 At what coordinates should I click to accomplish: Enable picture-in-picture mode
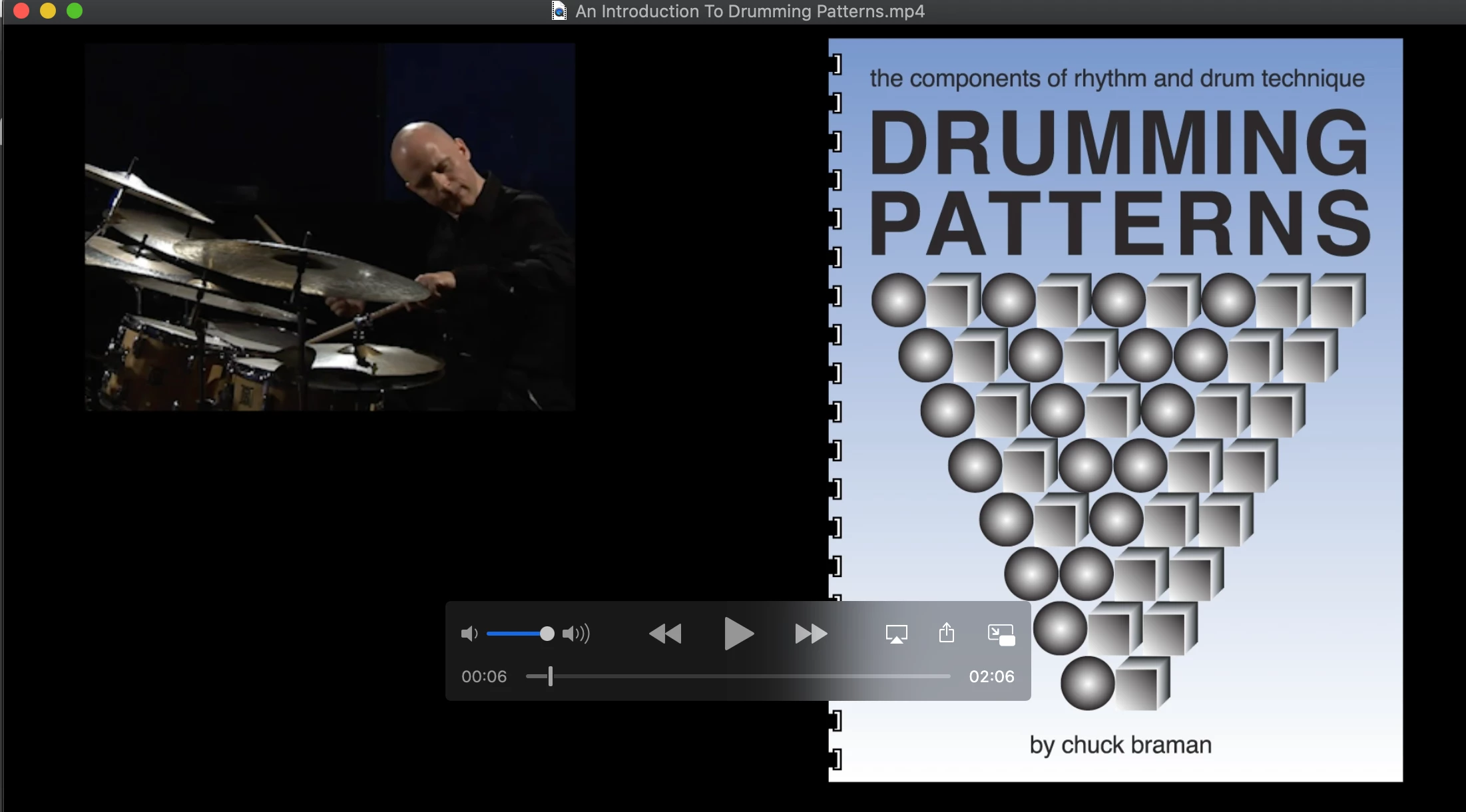(x=1001, y=634)
